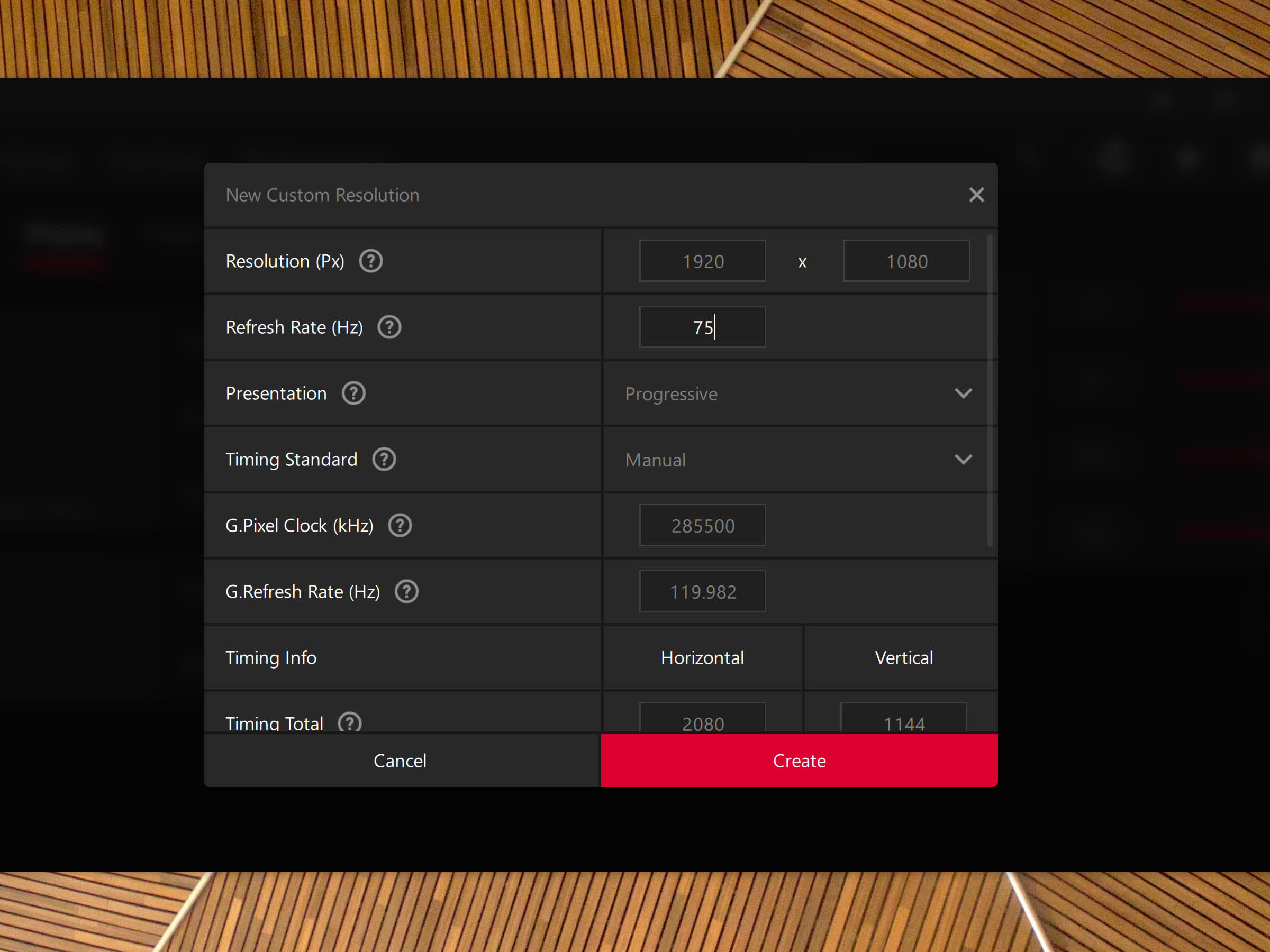Click the Horizontal column header
Viewport: 1270px width, 952px height.
tap(702, 657)
